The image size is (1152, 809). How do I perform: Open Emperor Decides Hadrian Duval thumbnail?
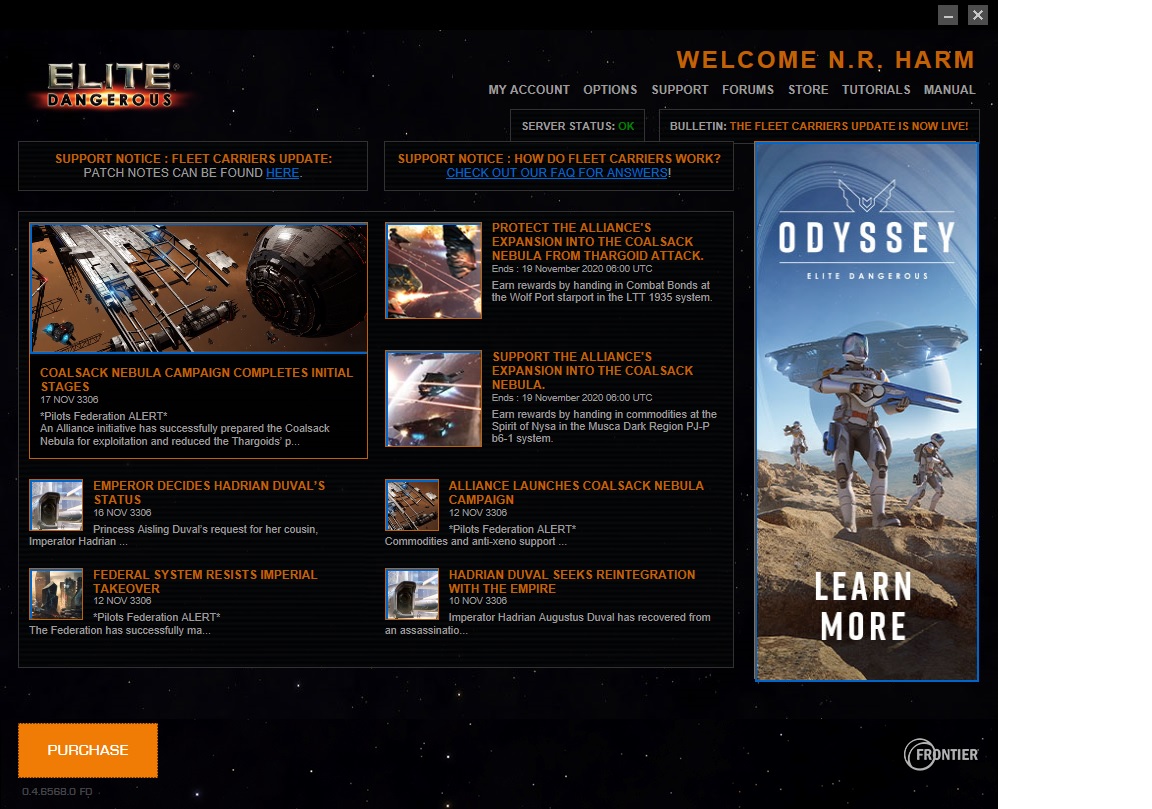(x=56, y=506)
